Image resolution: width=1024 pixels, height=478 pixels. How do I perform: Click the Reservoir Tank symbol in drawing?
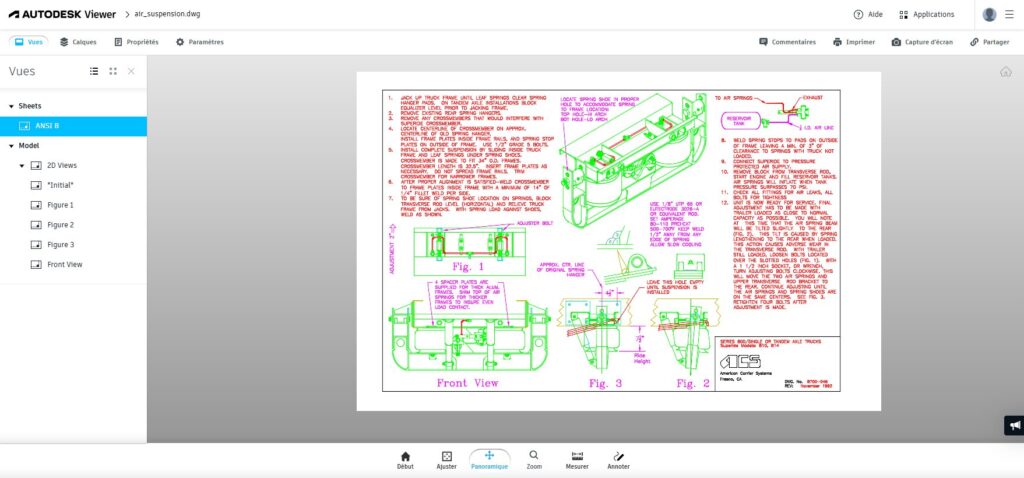[739, 120]
